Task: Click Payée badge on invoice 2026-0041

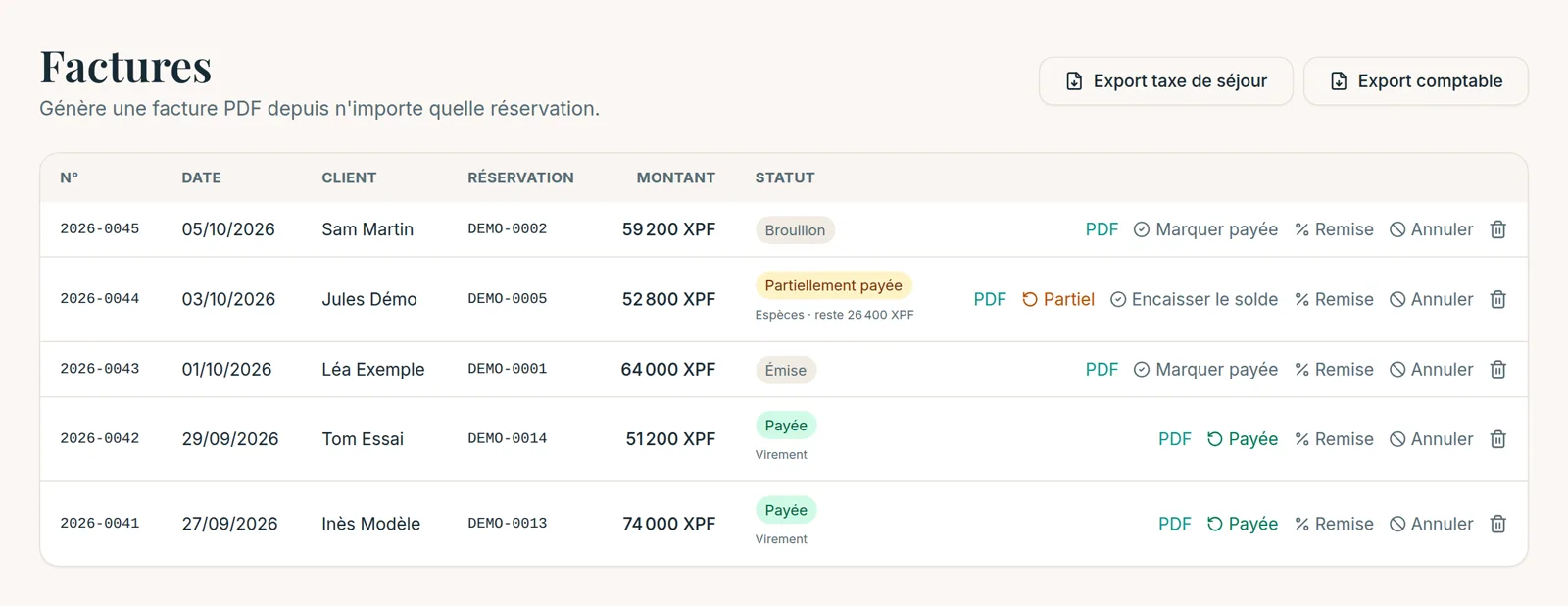Action: 786,510
